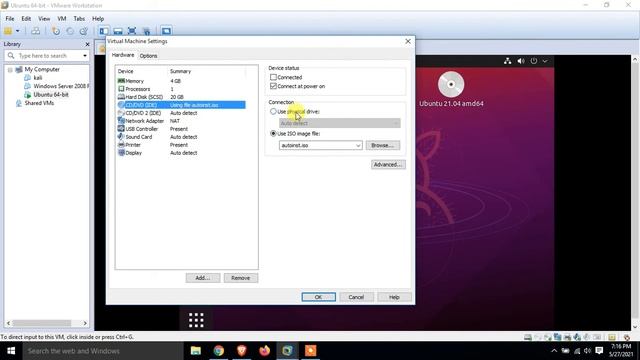Select the Display device
The height and width of the screenshot is (360, 640).
pos(181,153)
